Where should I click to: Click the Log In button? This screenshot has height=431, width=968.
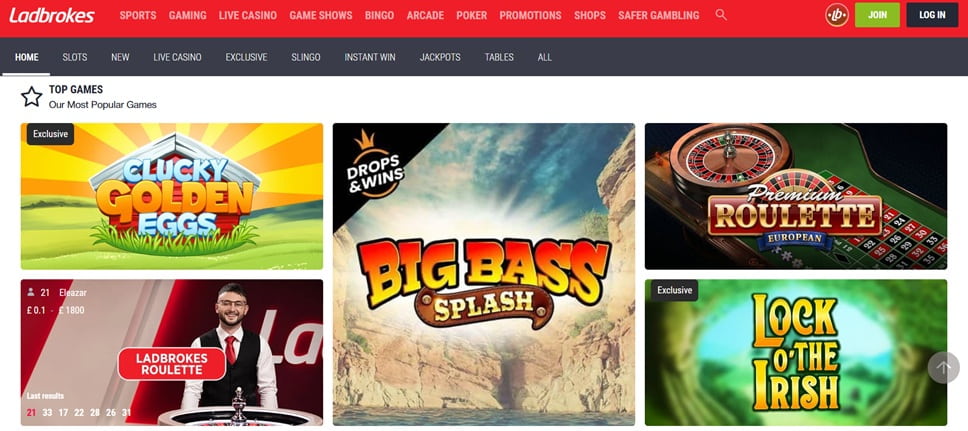(932, 15)
